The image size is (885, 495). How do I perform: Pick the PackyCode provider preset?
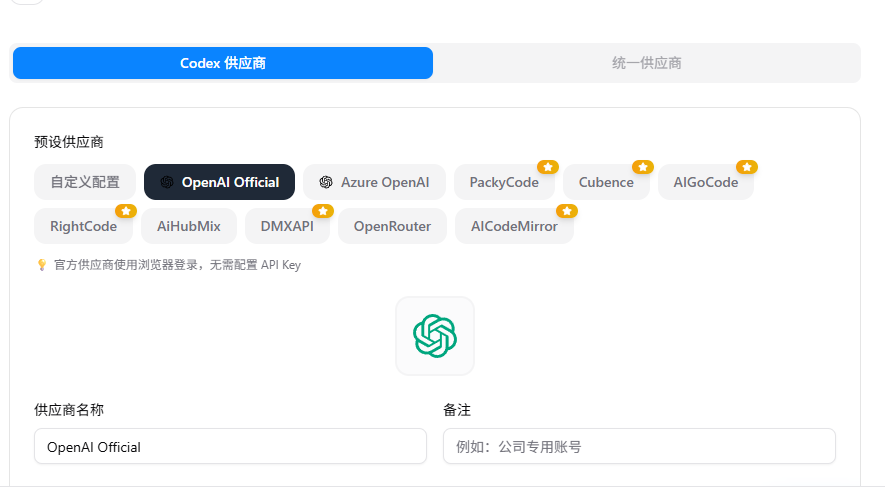tap(504, 182)
